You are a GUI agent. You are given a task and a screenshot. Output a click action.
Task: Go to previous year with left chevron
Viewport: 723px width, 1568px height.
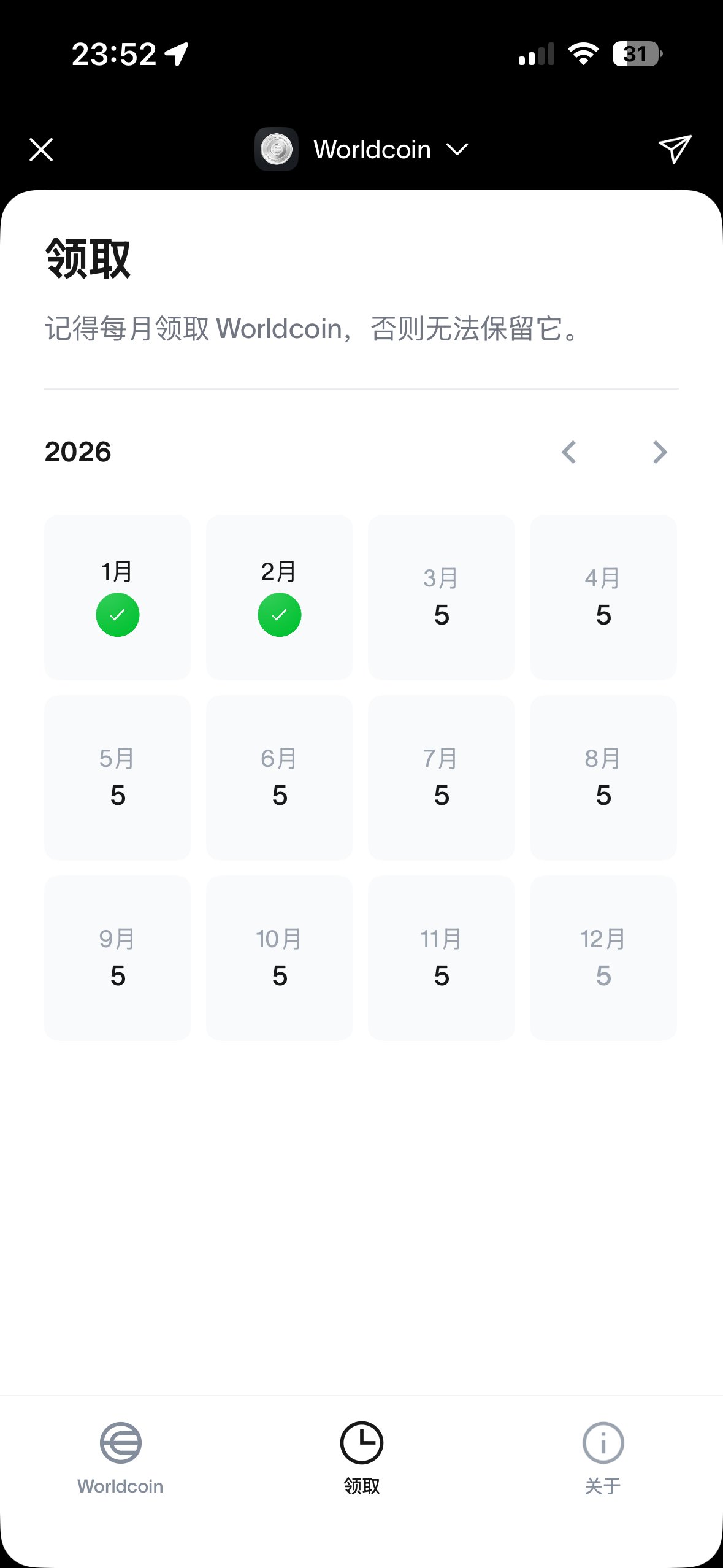(x=569, y=452)
